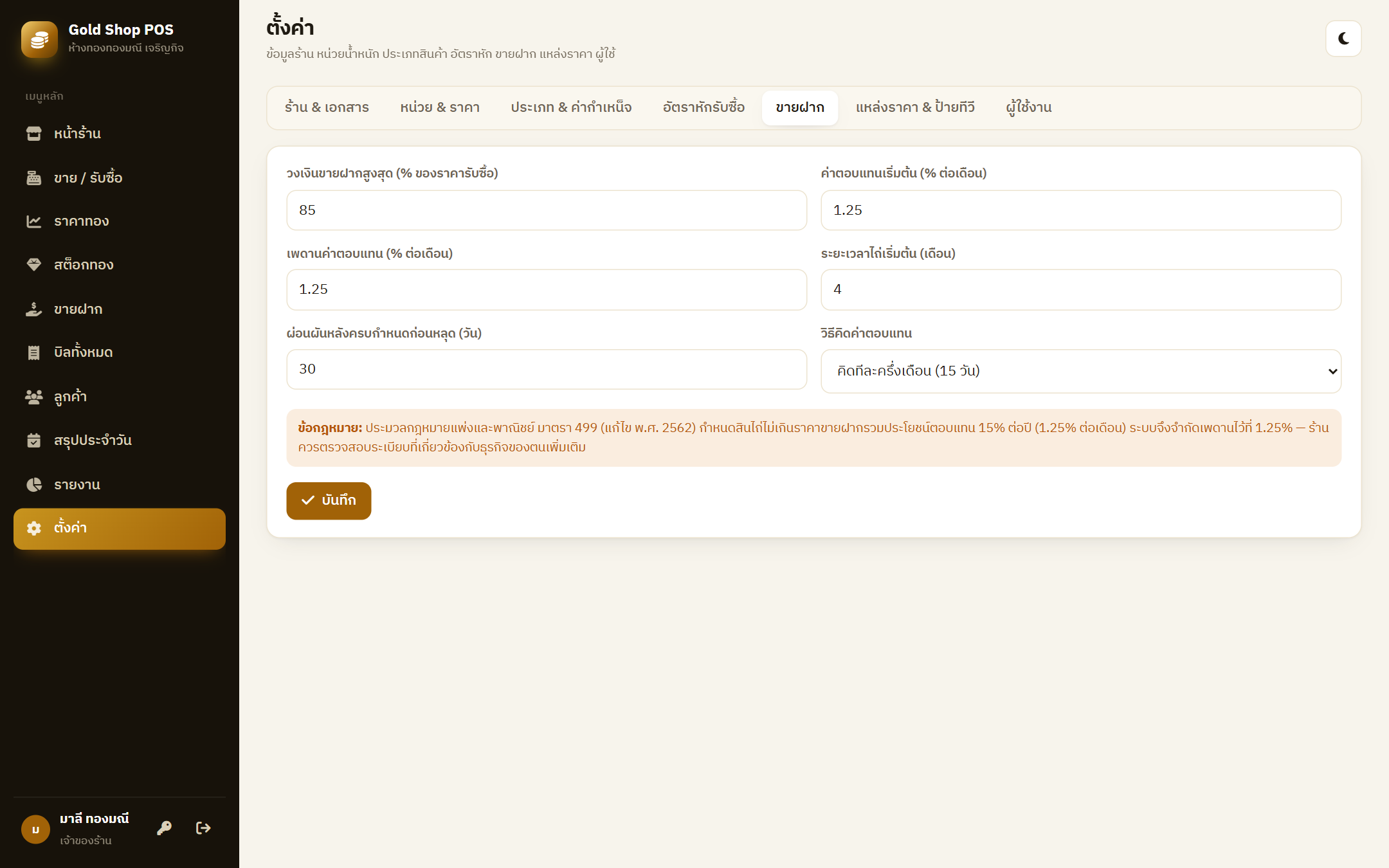Click the ข้อกฎหมาย legal notice text
The image size is (1389, 868).
813,437
